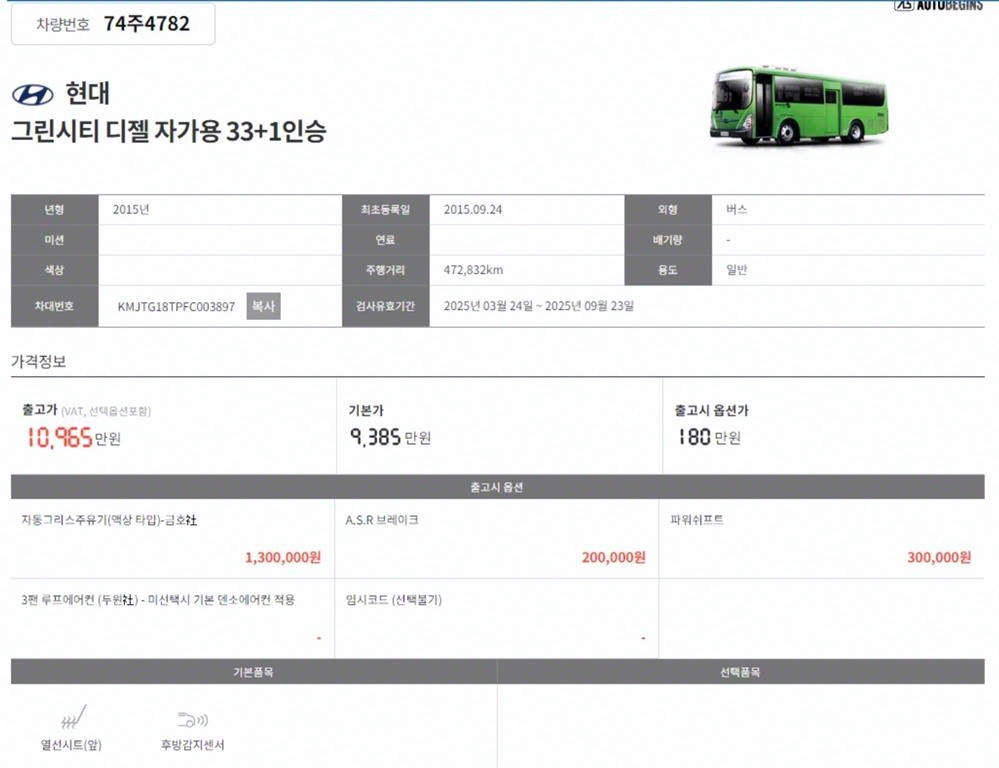
Task: Click the 출고가 10,965 만원 price
Action: (72, 437)
